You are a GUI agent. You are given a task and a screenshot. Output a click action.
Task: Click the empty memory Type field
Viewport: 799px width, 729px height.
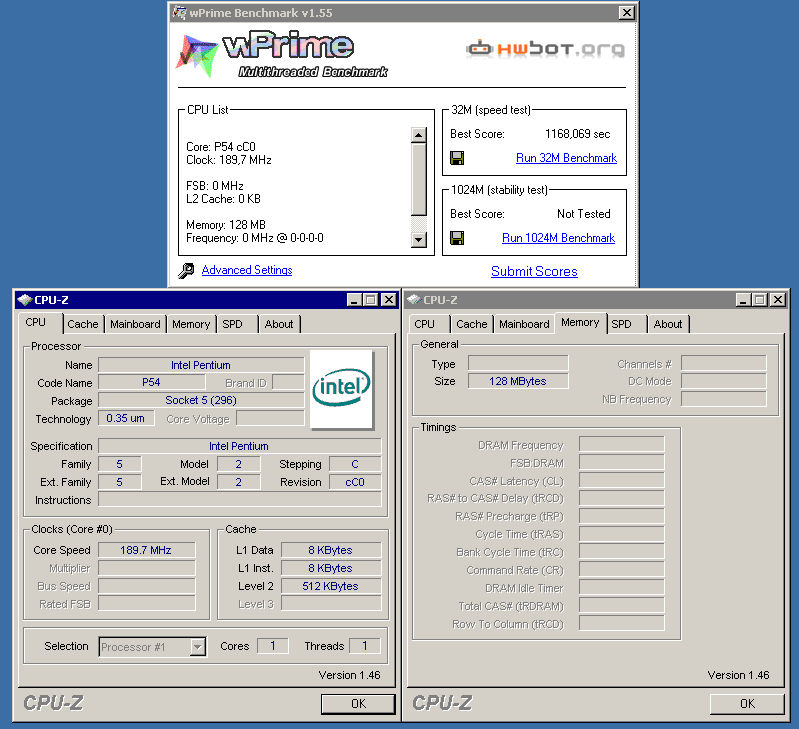tap(518, 363)
